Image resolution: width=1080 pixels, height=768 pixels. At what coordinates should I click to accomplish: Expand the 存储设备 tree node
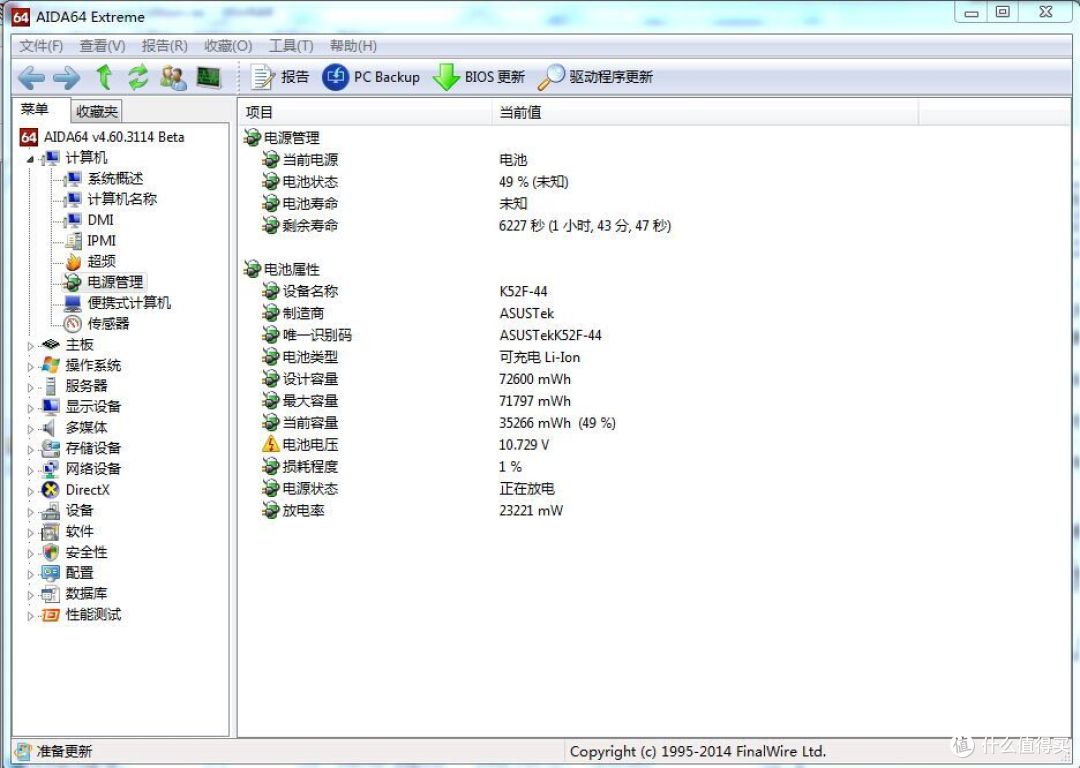pyautogui.click(x=30, y=449)
